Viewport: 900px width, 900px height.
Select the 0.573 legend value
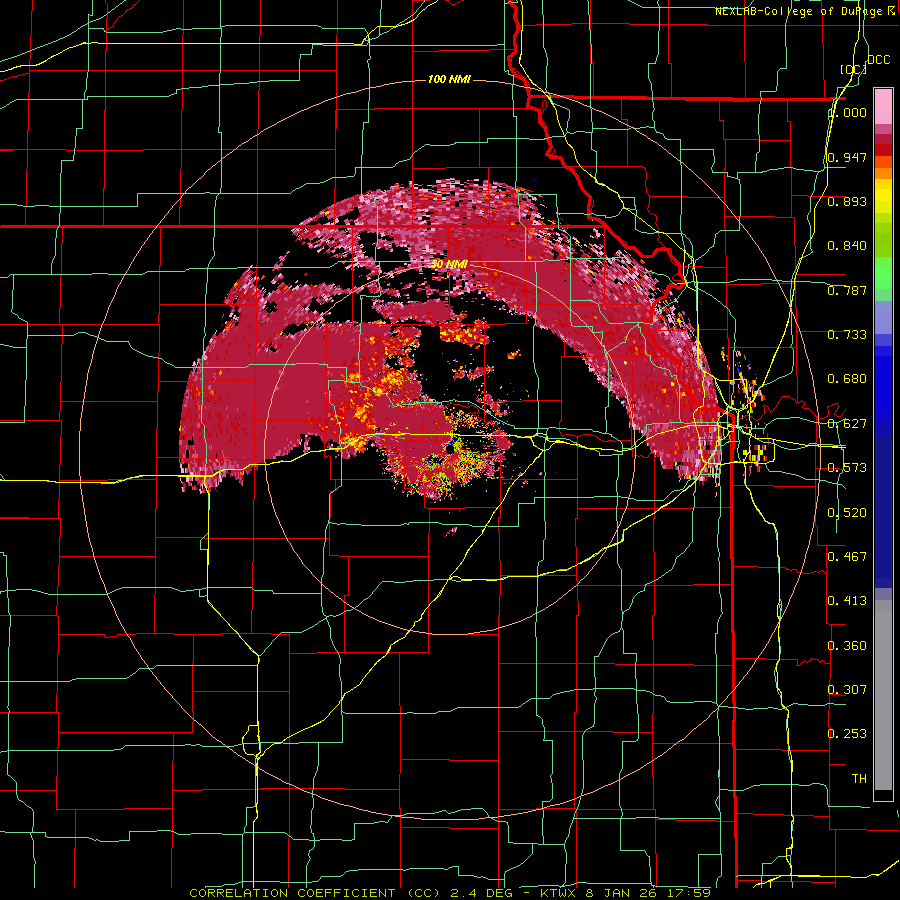847,468
